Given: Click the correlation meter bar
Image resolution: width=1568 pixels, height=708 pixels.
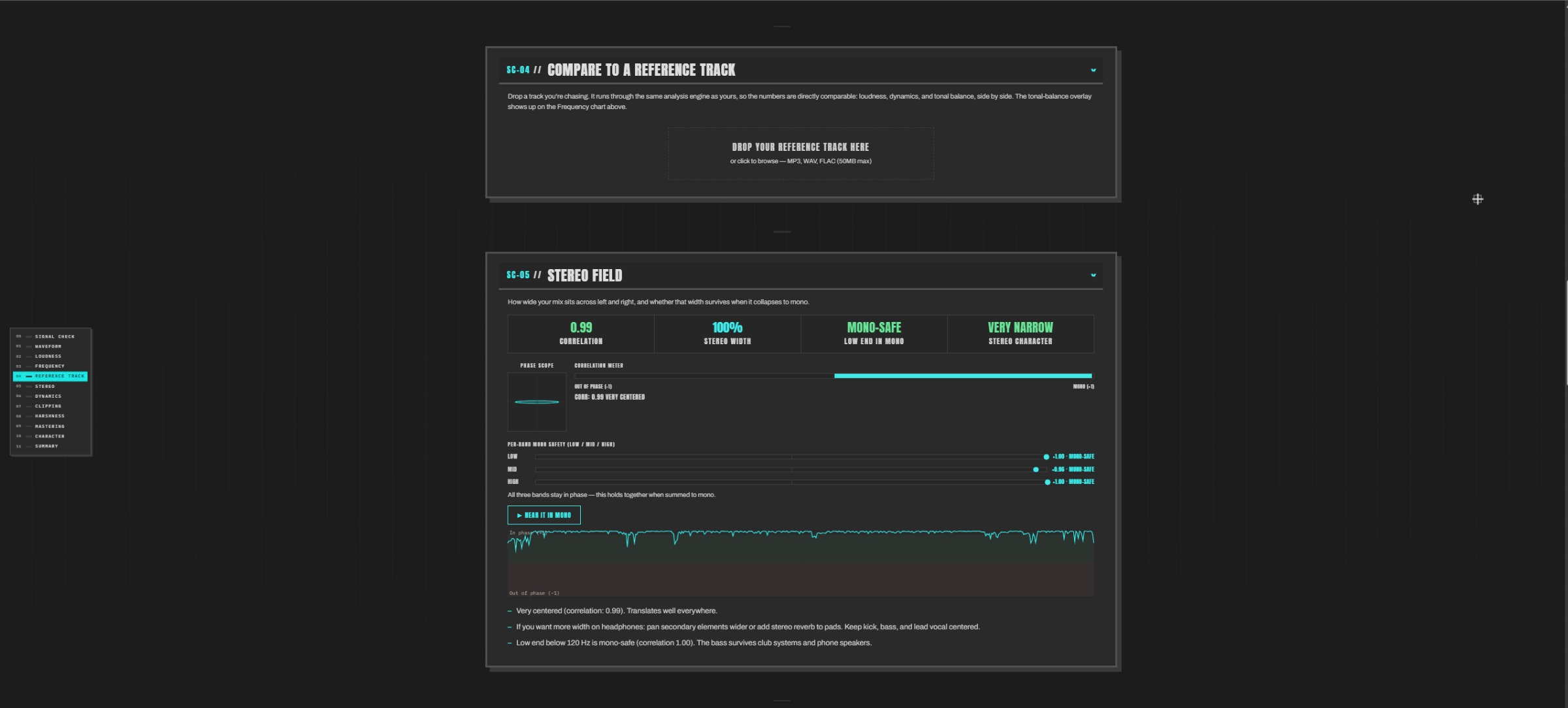Looking at the screenshot, I should click(833, 376).
